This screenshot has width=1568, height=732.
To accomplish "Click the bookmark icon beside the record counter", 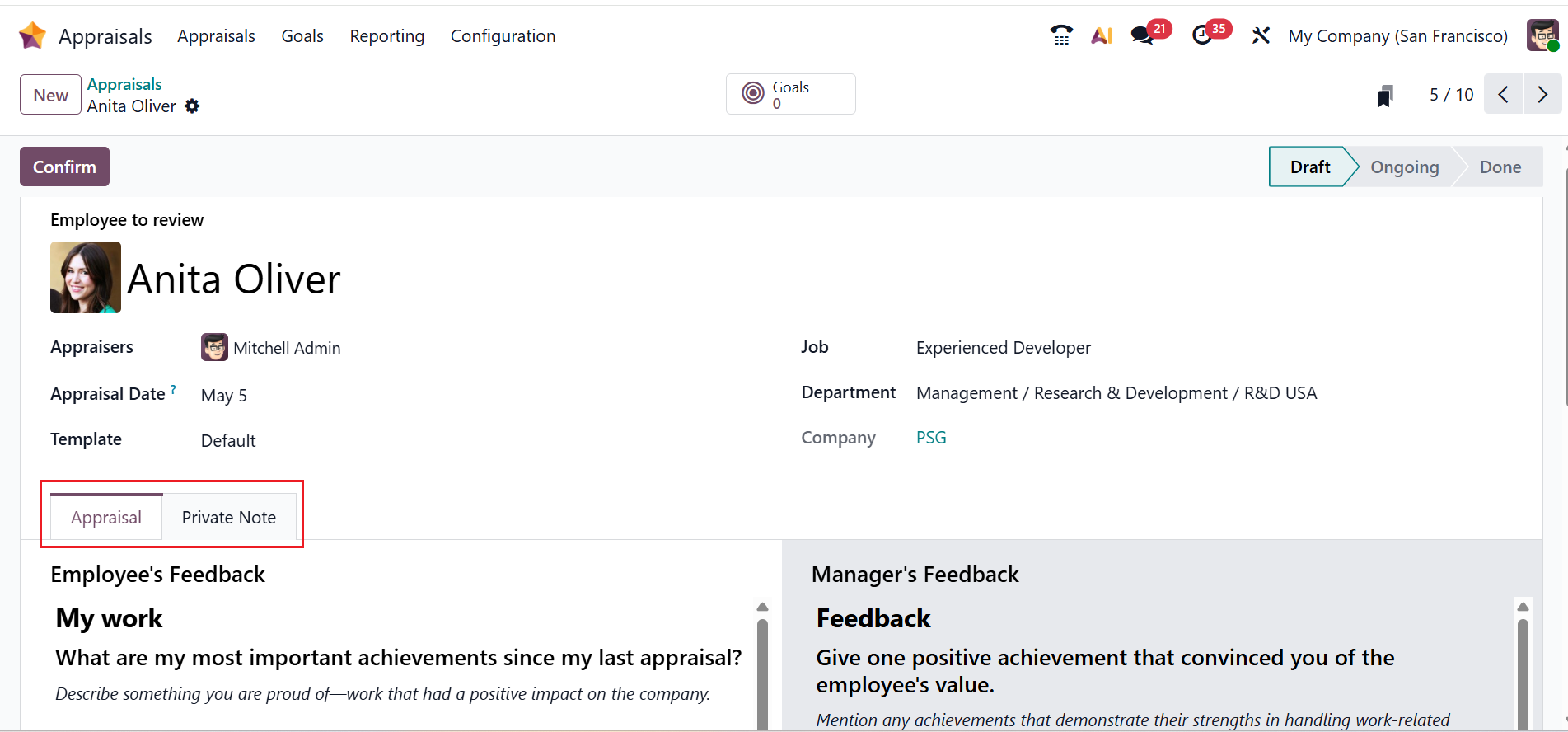I will point(1385,96).
